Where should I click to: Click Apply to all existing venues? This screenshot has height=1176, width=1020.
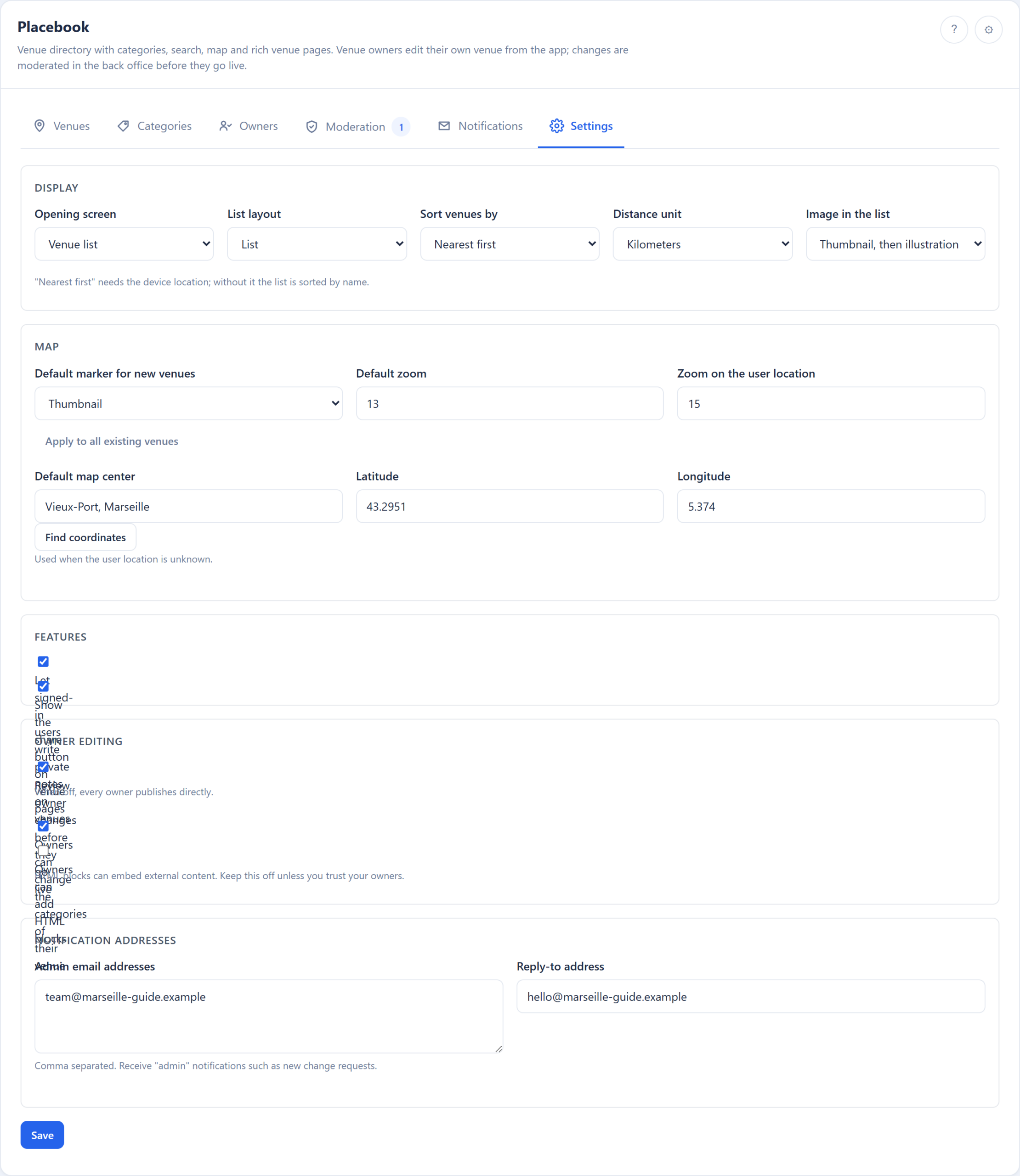click(x=112, y=441)
